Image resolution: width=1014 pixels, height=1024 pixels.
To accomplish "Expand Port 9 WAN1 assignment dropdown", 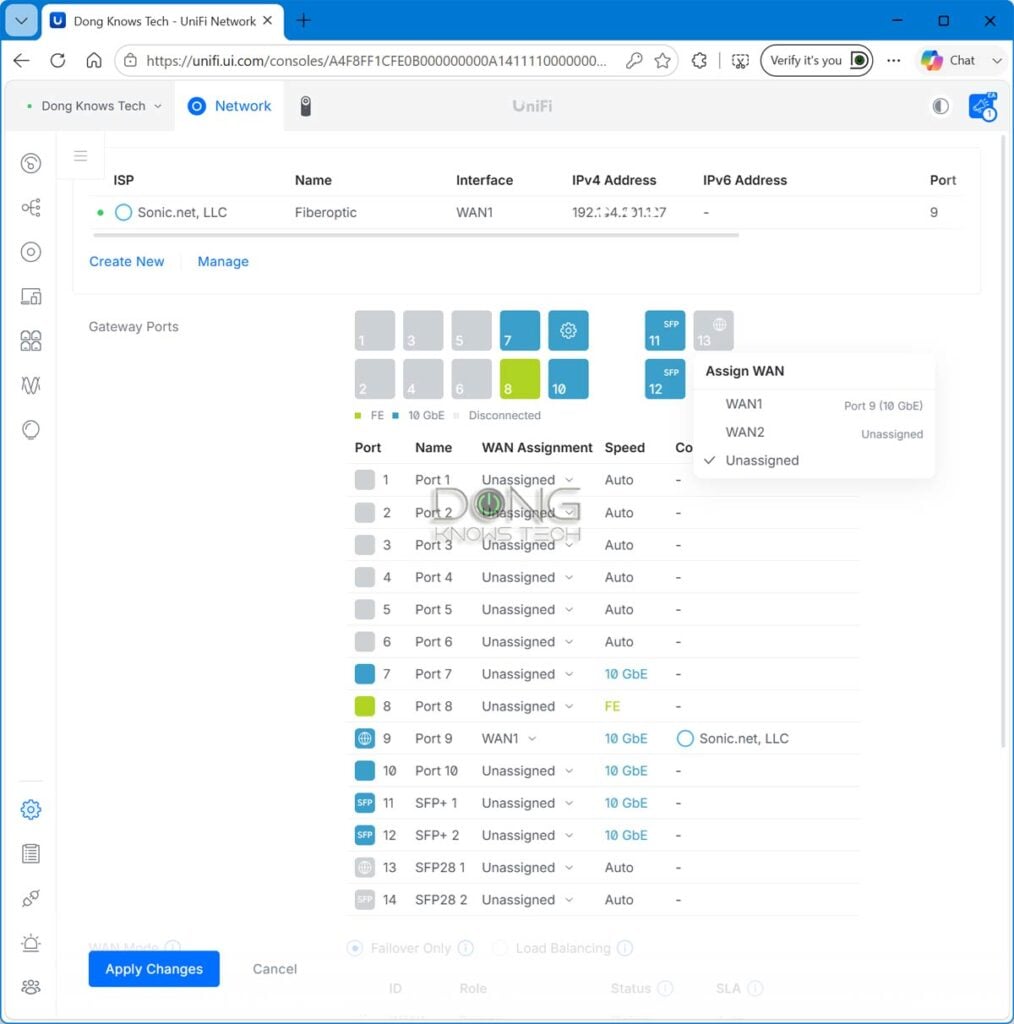I will (509, 739).
